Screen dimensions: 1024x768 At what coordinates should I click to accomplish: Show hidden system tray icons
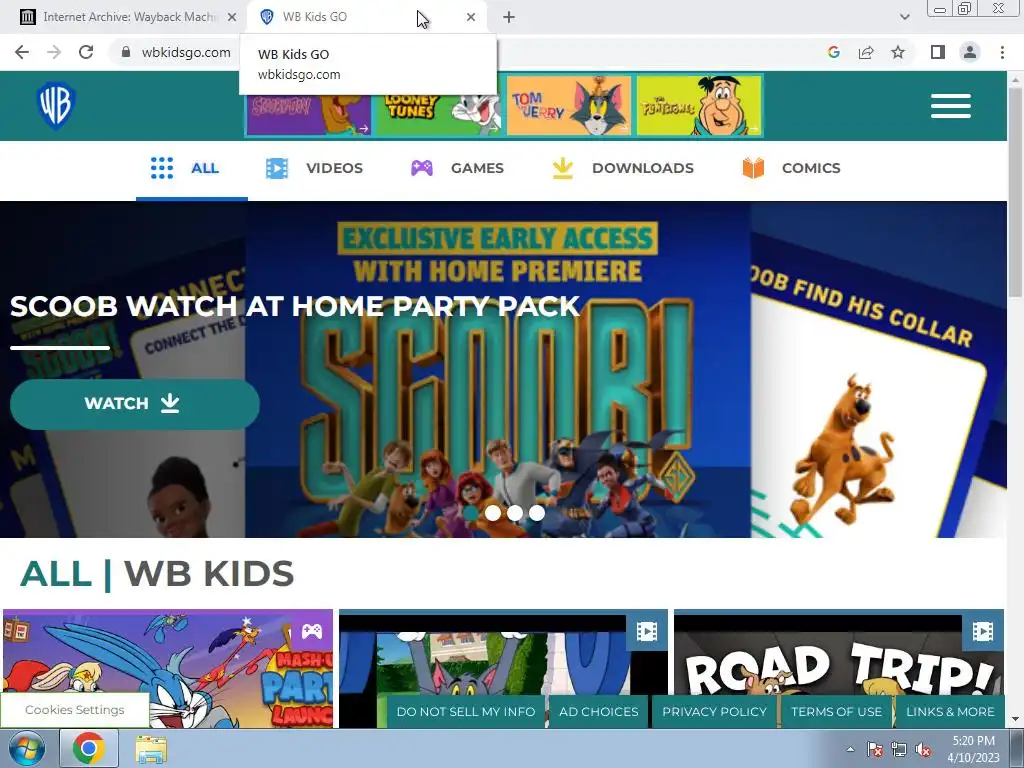pos(850,749)
